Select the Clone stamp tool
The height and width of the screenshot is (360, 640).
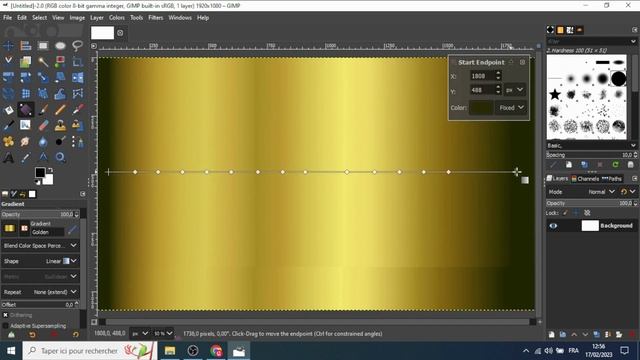coord(60,125)
